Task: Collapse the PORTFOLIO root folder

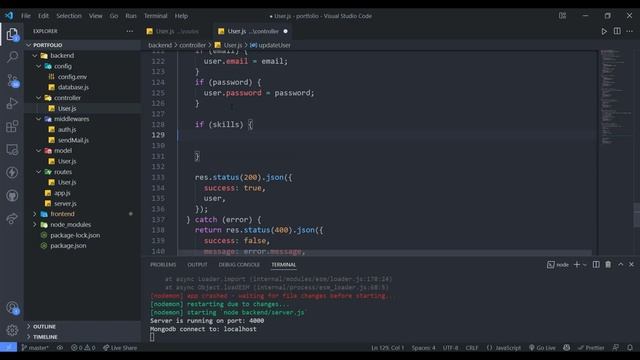Action: 29,45
